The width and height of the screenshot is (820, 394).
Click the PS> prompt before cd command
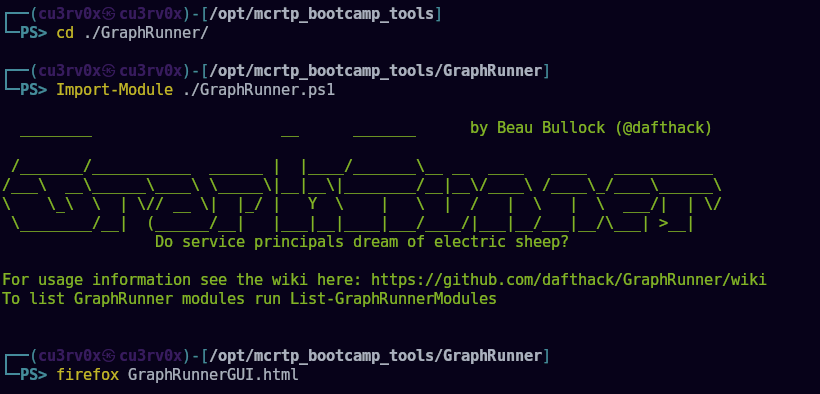coord(33,32)
